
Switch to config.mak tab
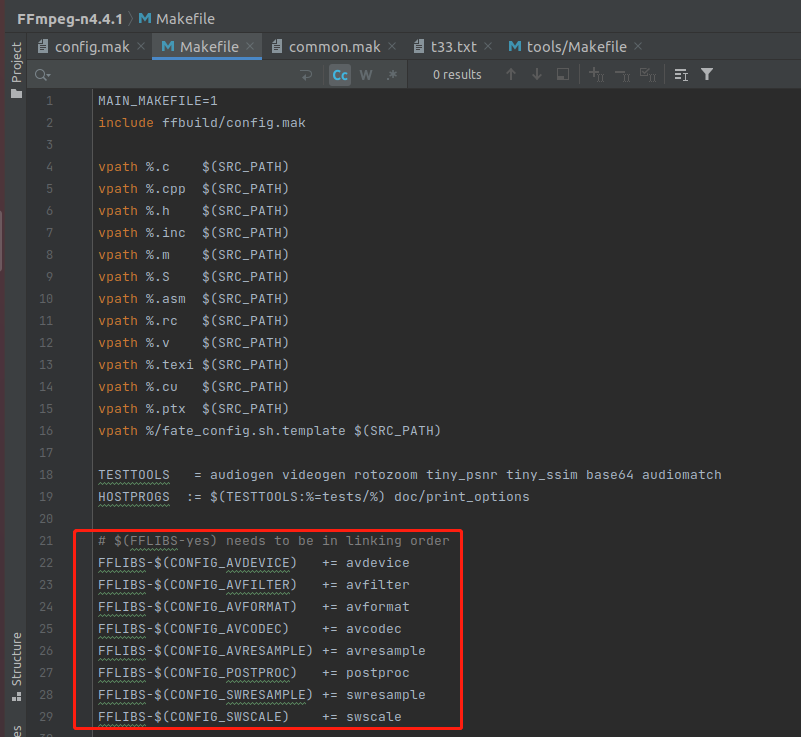[x=92, y=47]
